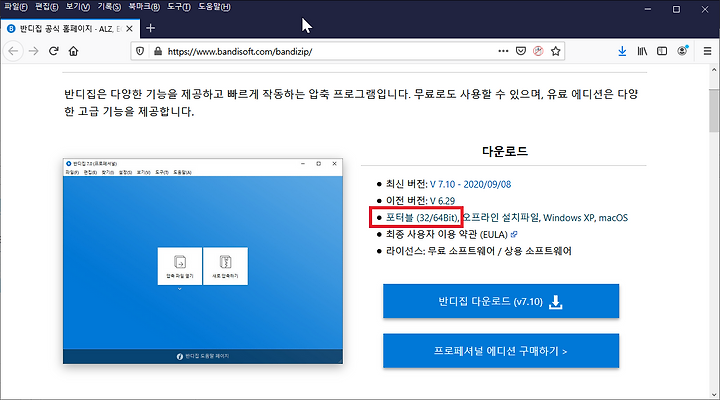
Task: Maximize the Firefox window
Action: (676, 9)
